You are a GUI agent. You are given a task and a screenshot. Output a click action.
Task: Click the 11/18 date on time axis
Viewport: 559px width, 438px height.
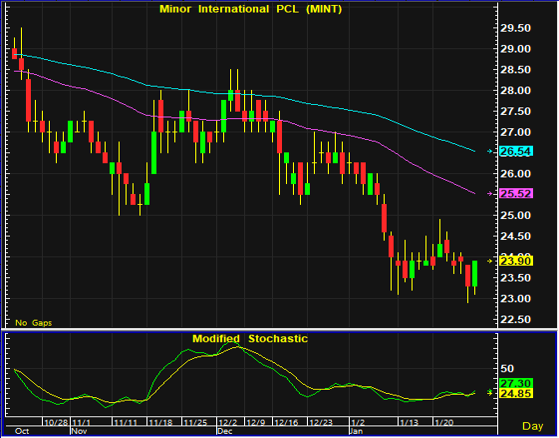160,422
